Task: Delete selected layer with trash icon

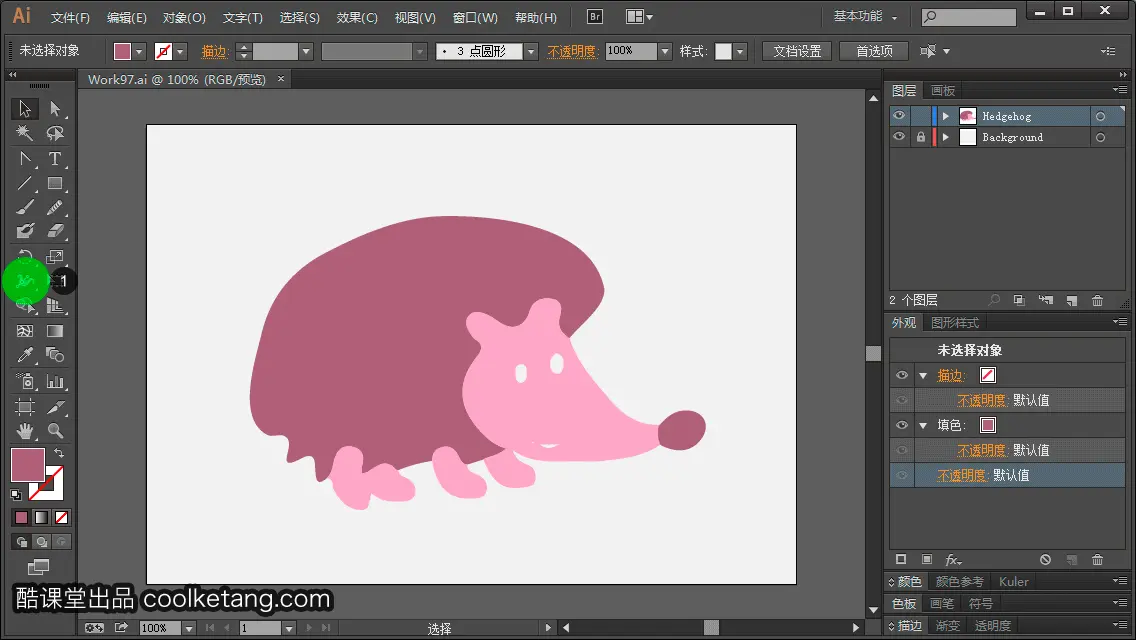Action: click(x=1098, y=300)
